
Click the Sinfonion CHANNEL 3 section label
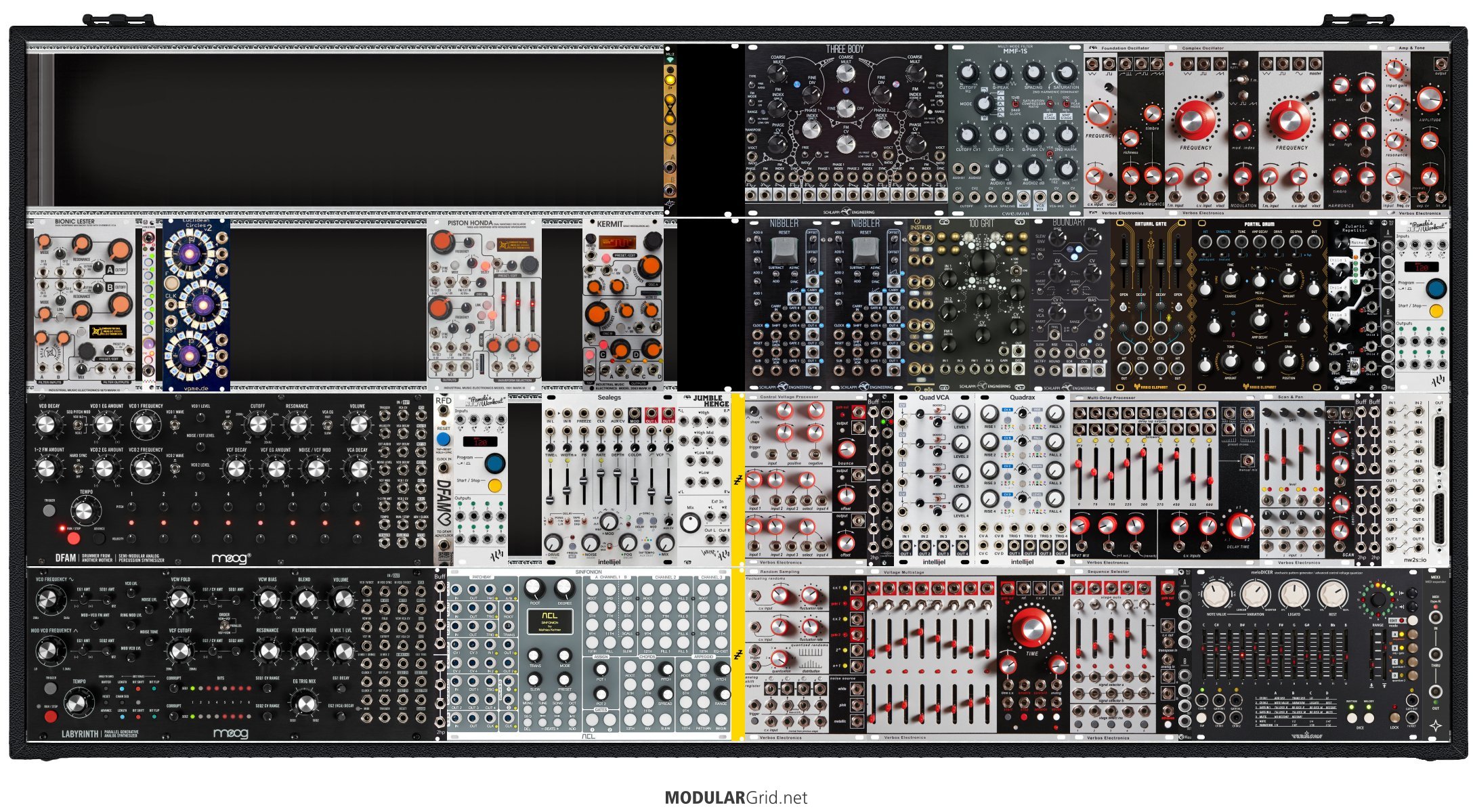tap(712, 577)
